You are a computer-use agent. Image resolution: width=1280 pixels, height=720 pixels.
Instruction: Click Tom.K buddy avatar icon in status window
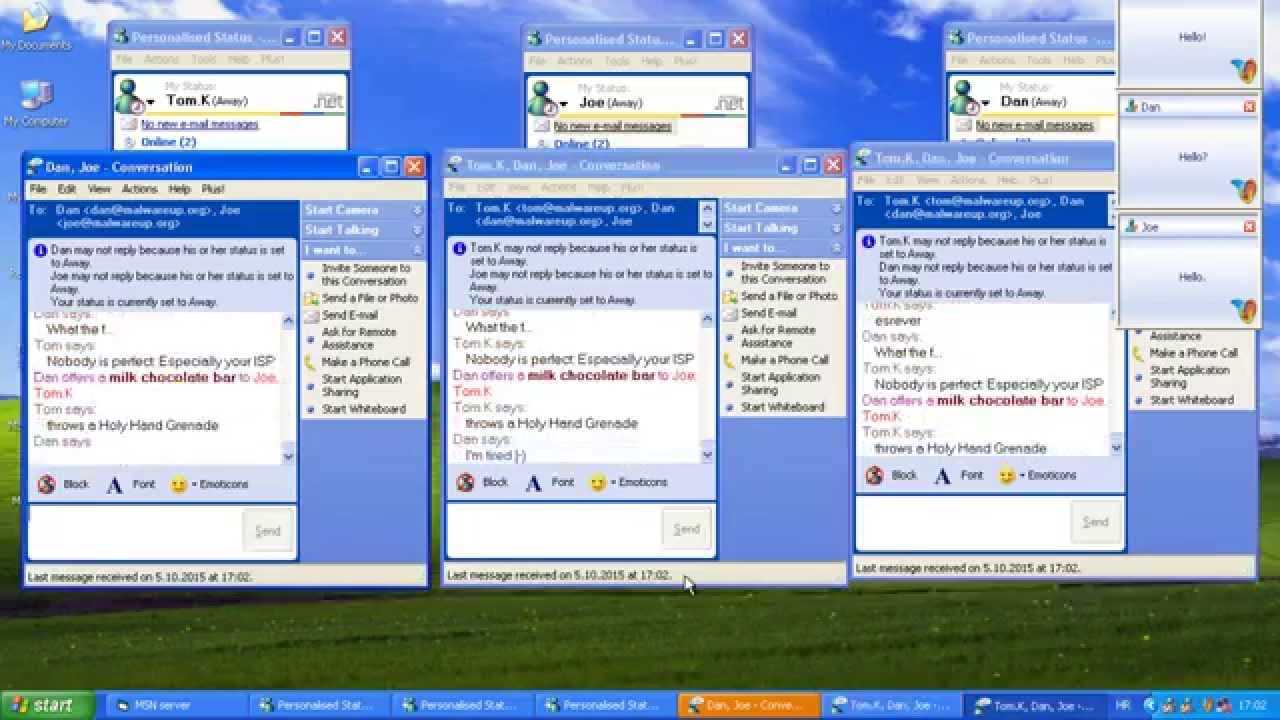(130, 96)
